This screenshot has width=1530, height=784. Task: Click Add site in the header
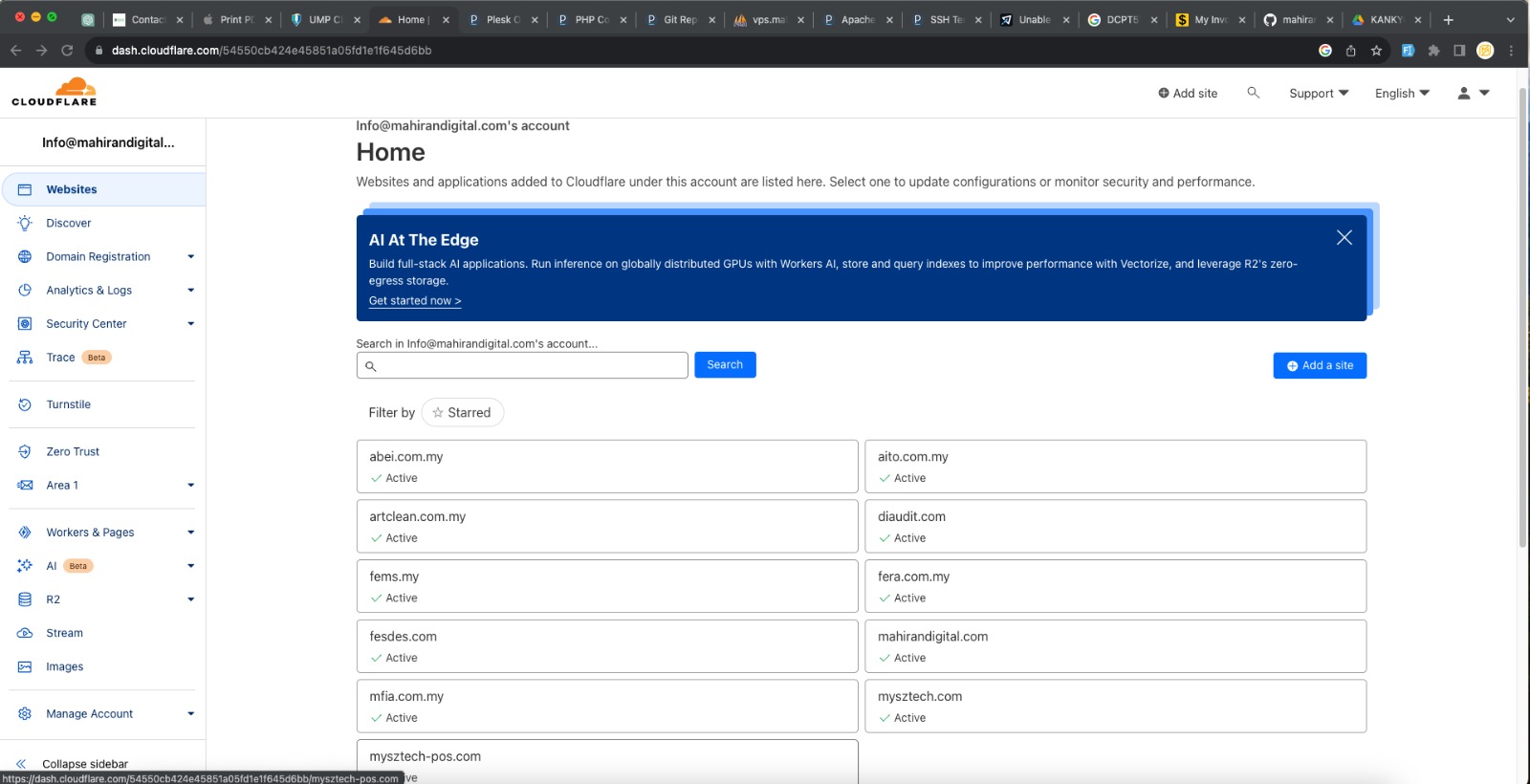pos(1188,93)
